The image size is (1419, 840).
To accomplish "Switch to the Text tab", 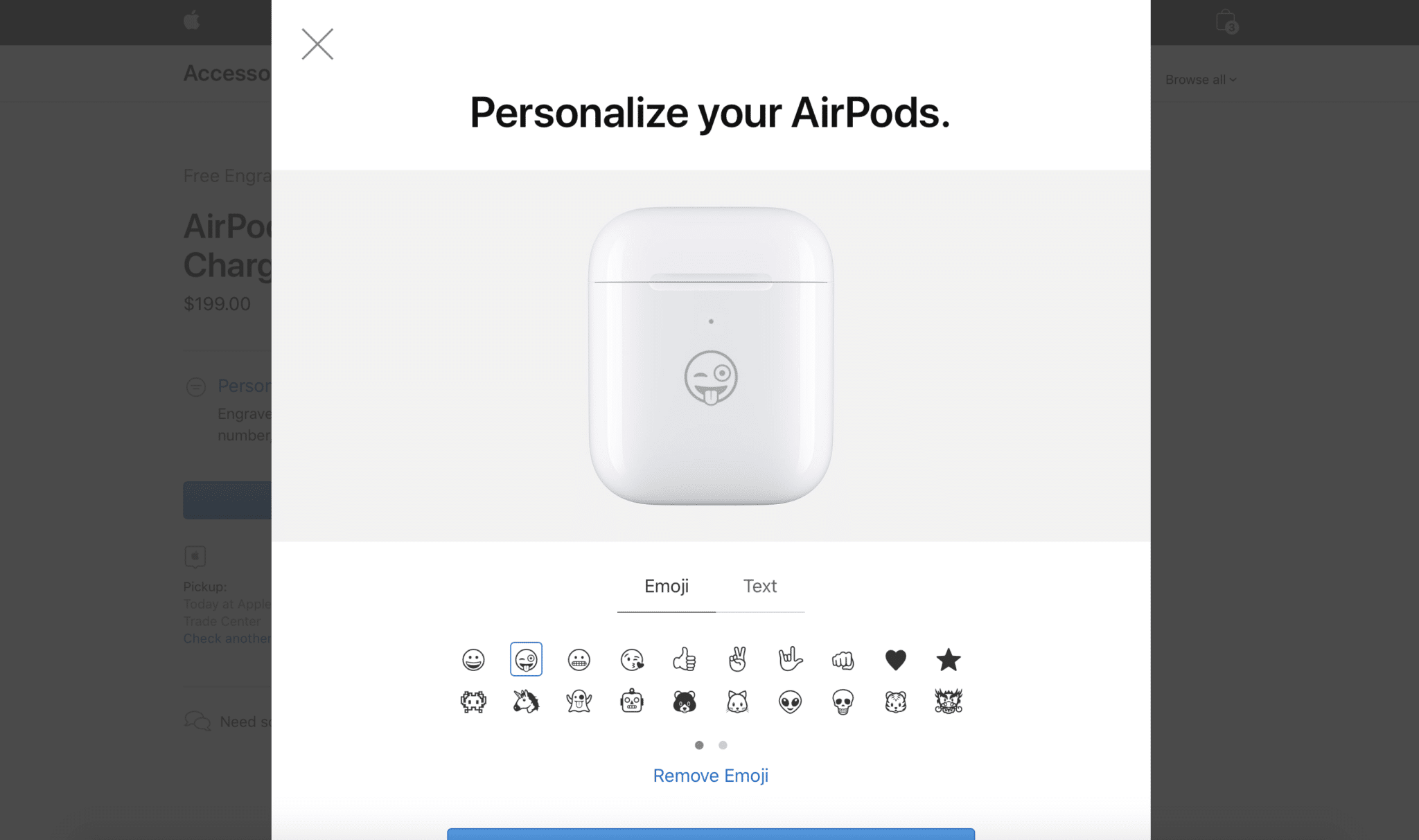I will (x=759, y=587).
